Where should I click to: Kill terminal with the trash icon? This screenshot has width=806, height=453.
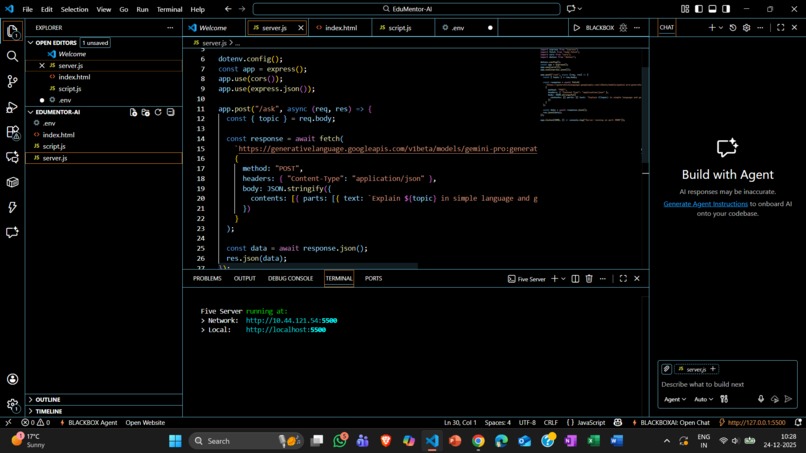tap(589, 279)
